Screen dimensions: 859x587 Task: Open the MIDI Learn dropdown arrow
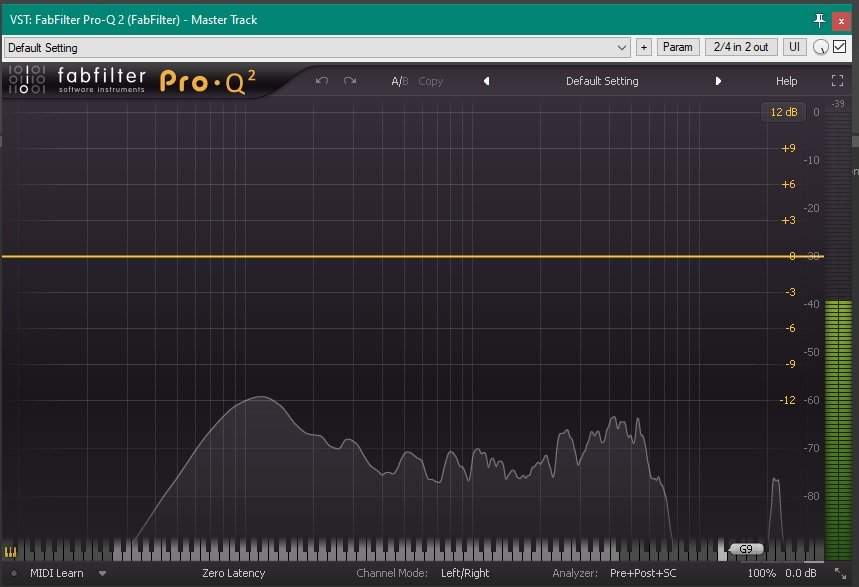pos(102,573)
